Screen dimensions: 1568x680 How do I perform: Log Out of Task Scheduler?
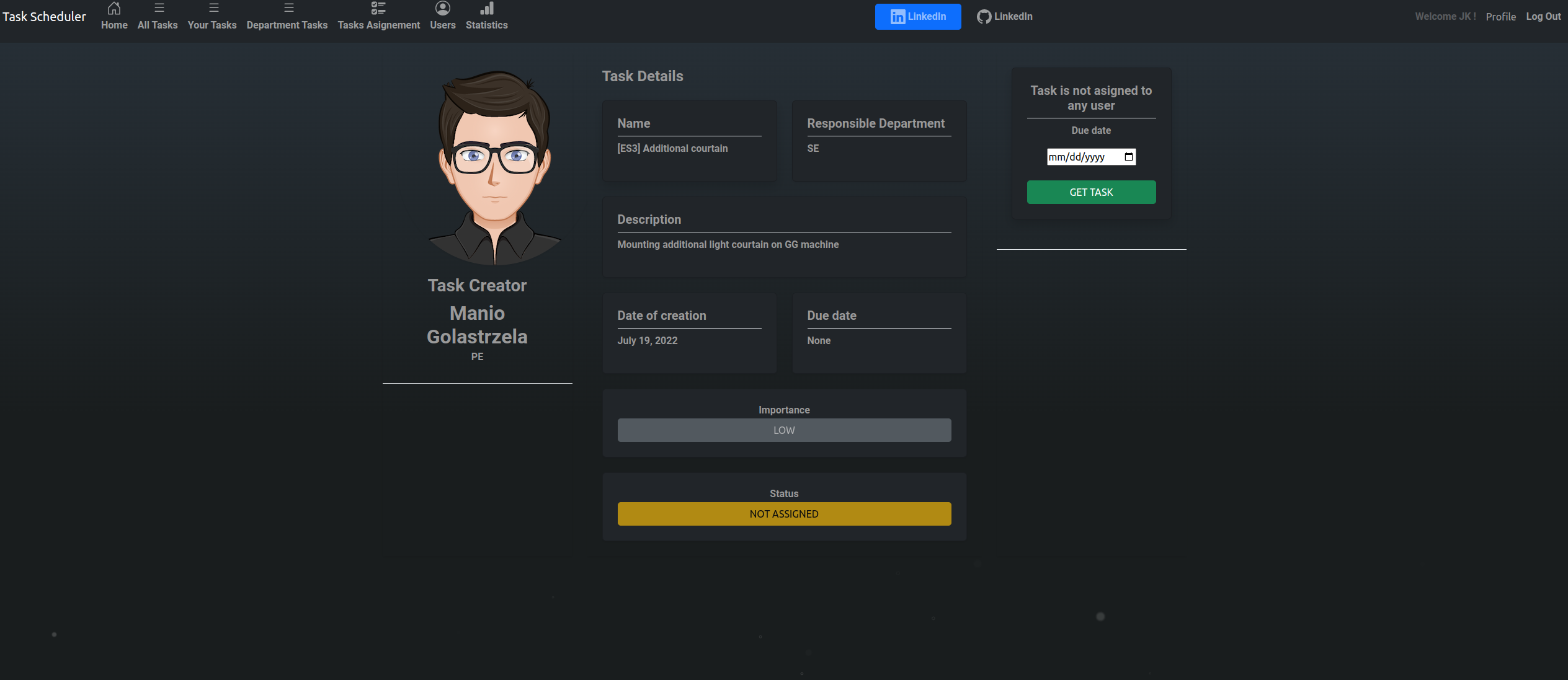(1543, 16)
